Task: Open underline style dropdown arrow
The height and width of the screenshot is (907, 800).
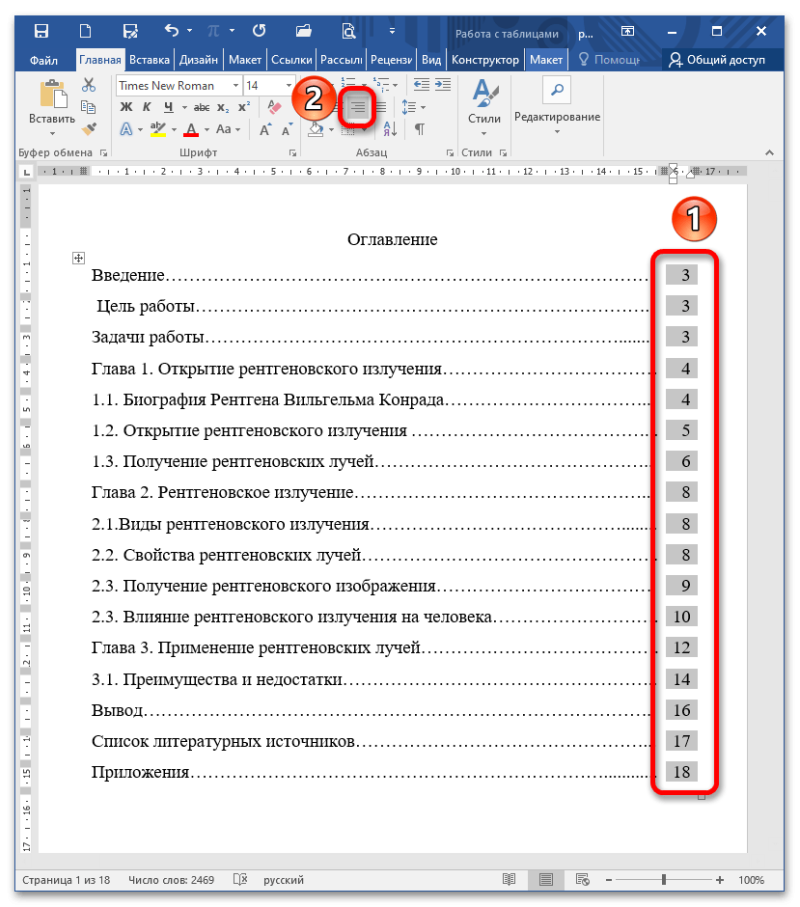Action: point(185,108)
